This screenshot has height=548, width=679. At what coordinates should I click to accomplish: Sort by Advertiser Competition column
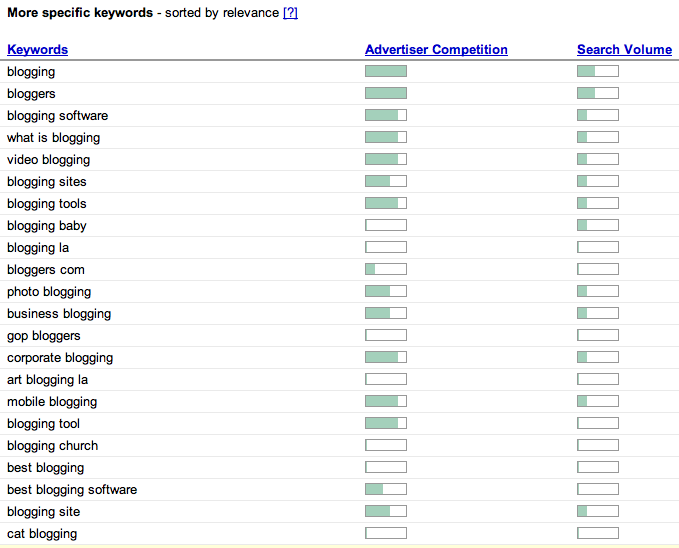pos(436,49)
